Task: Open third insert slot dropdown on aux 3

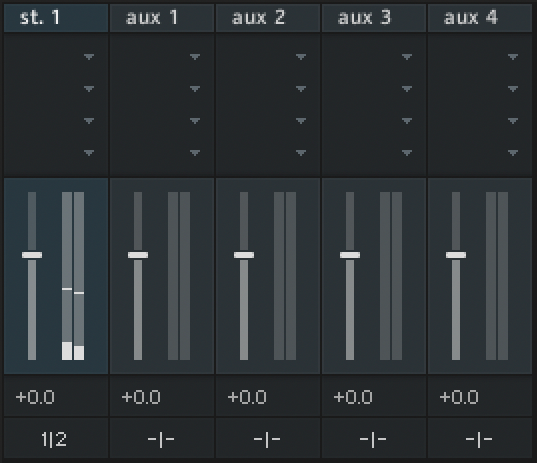Action: point(407,121)
